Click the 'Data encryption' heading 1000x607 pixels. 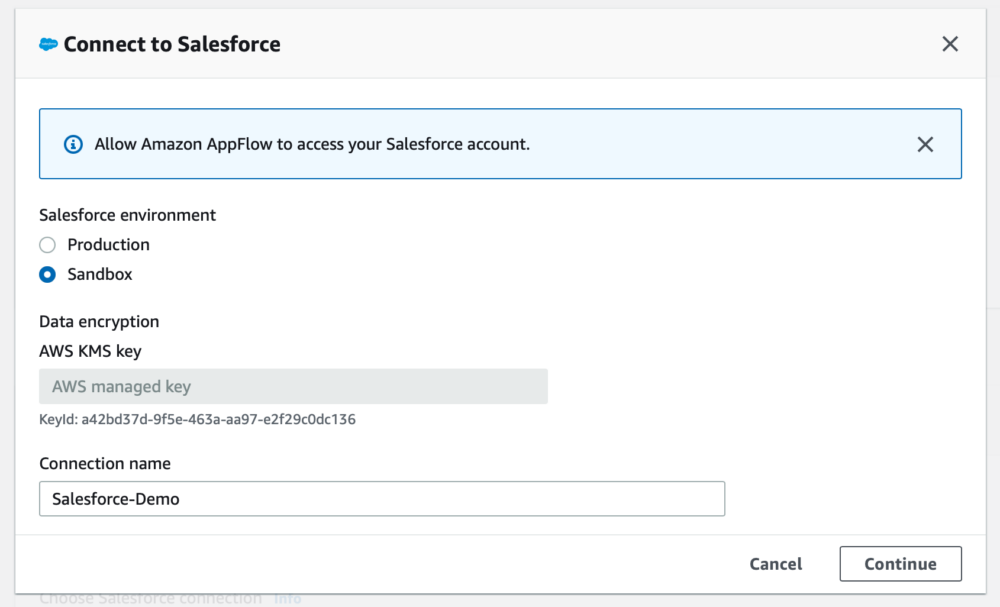tap(99, 321)
